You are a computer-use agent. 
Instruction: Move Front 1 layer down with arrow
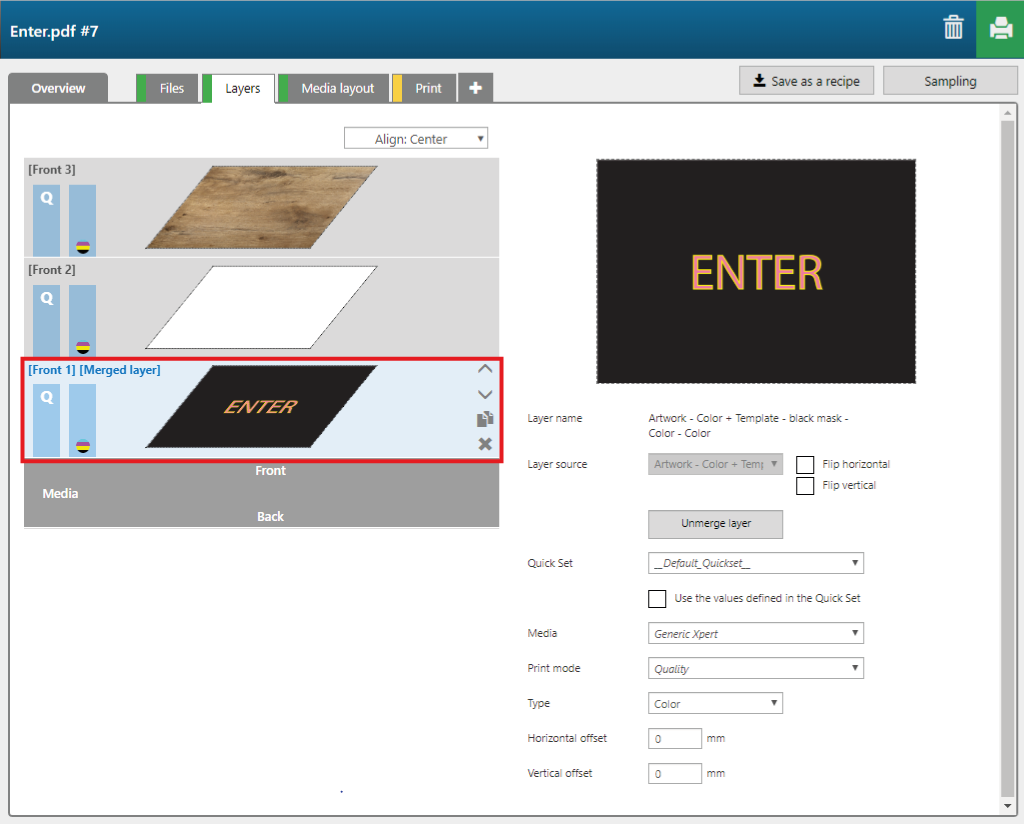point(485,394)
